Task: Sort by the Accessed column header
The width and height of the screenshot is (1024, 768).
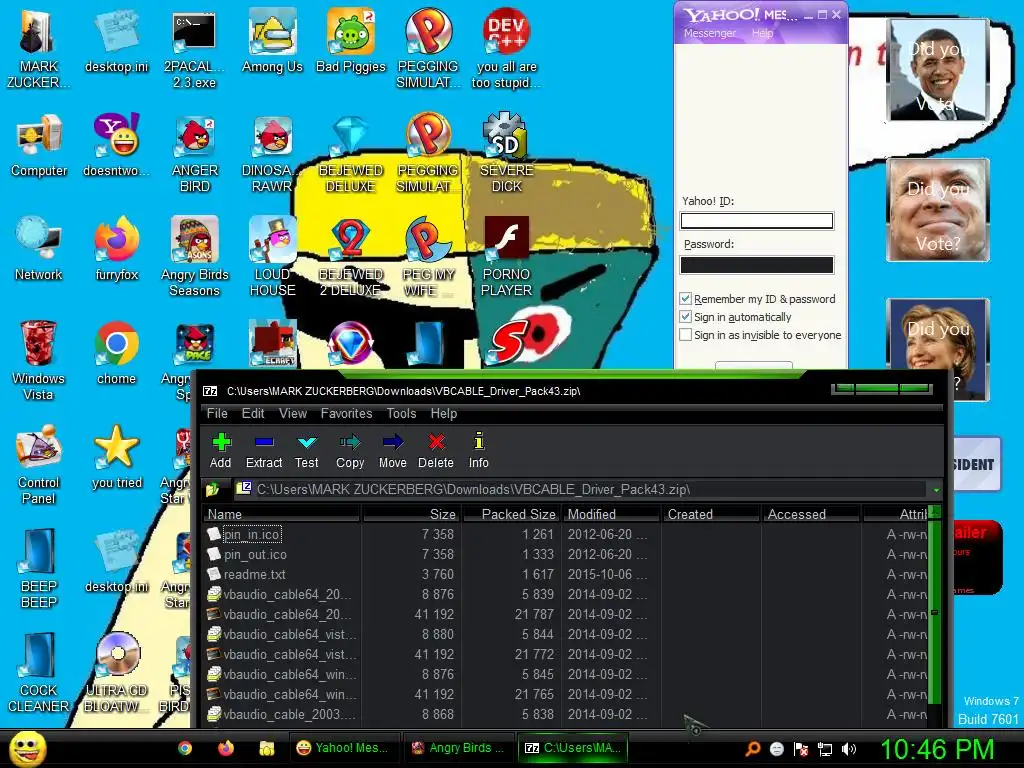Action: point(811,514)
